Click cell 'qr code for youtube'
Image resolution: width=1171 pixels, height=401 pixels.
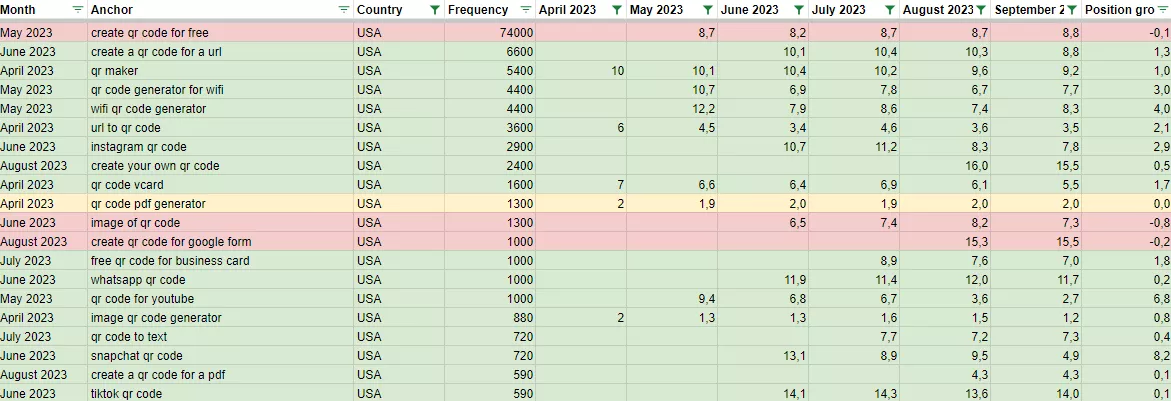(220, 299)
